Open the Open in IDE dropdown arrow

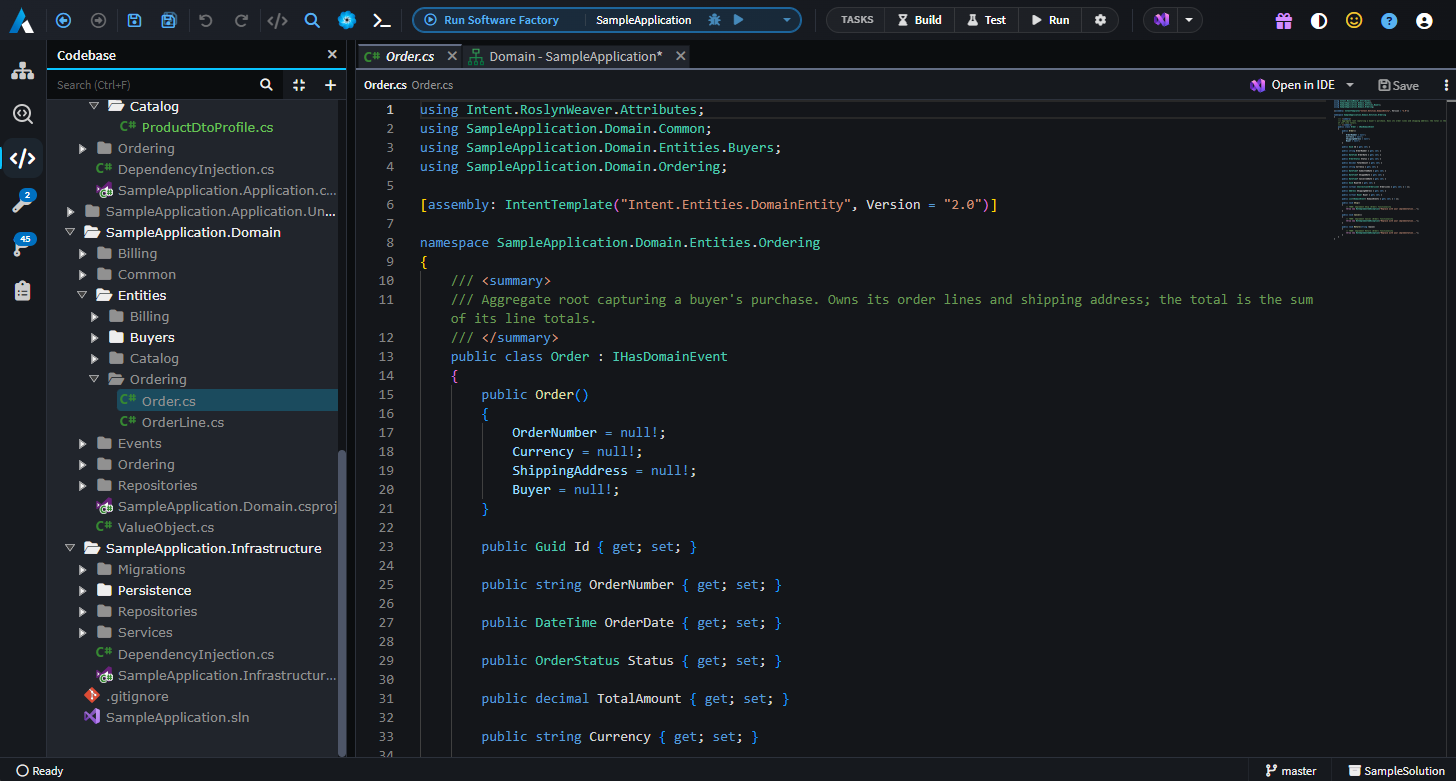(1350, 85)
